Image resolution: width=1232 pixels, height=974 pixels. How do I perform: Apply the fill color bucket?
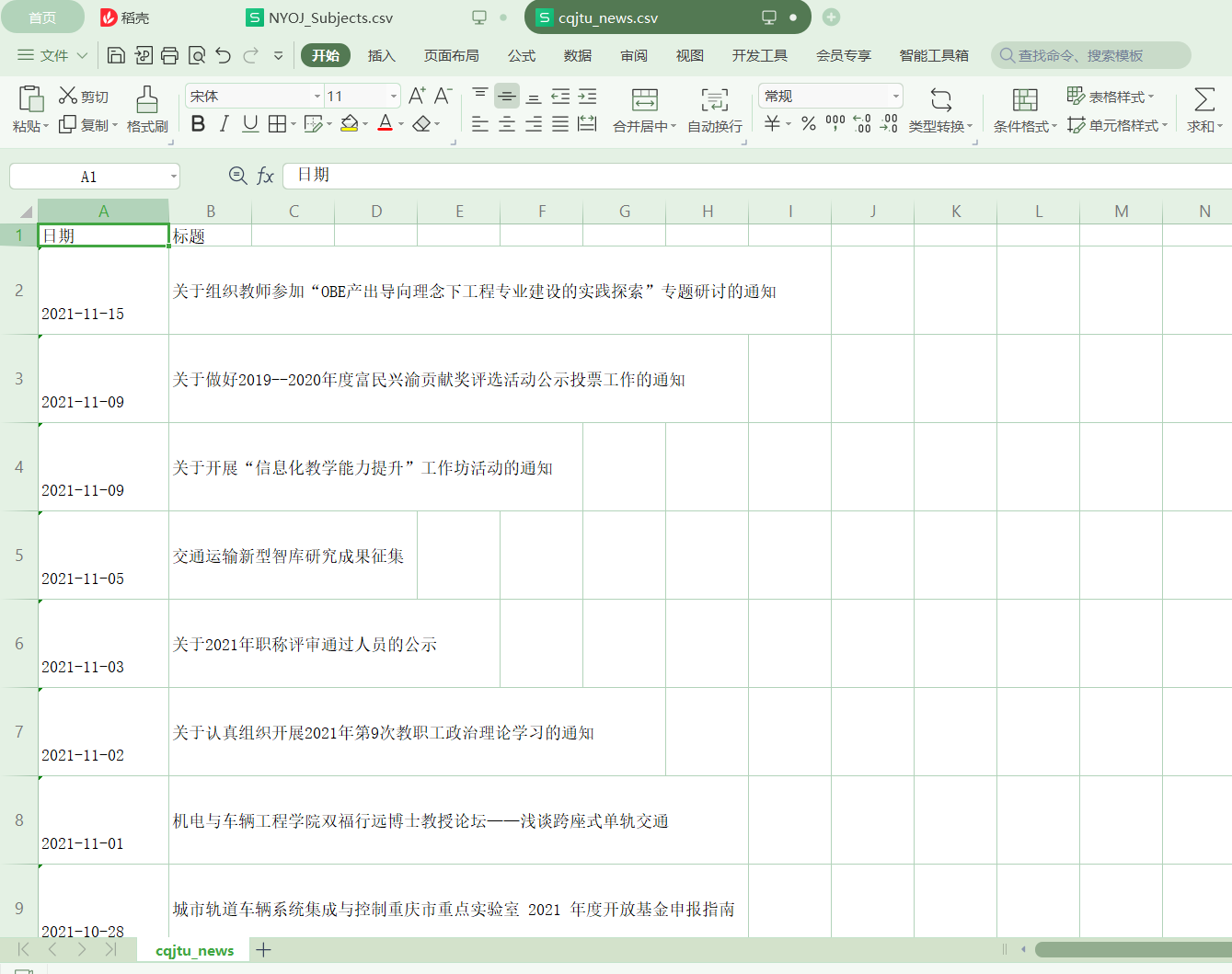click(x=349, y=123)
